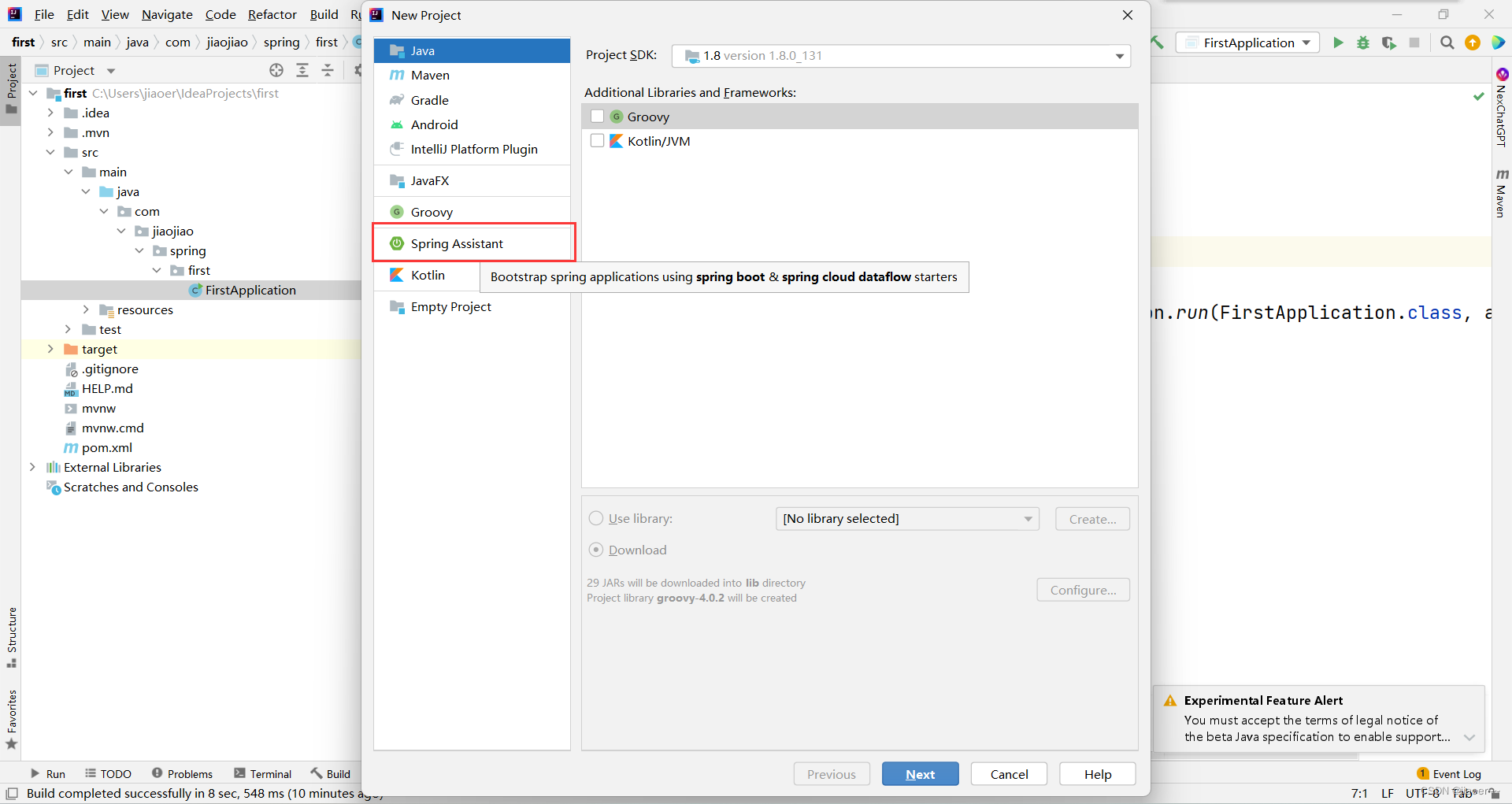Viewport: 1512px width, 804px height.
Task: Select Kotlin project type
Action: click(x=427, y=275)
